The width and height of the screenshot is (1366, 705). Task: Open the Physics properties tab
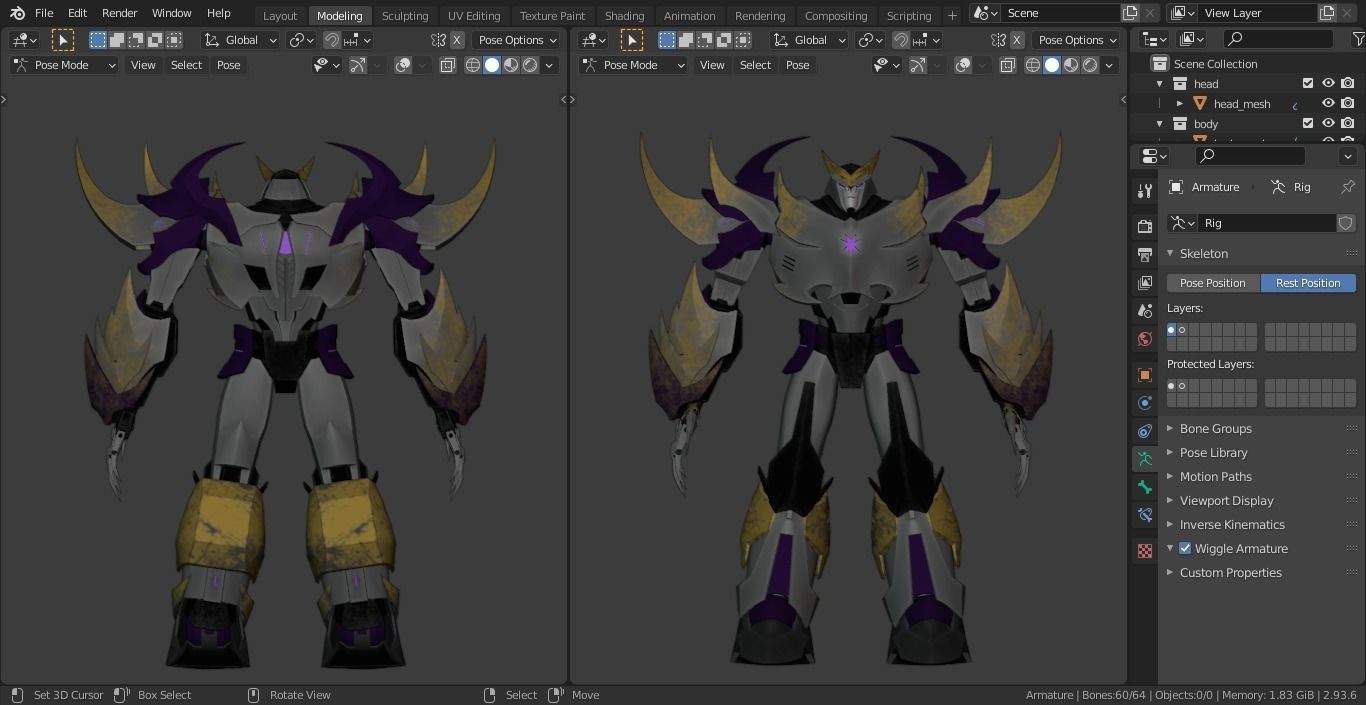(1145, 403)
